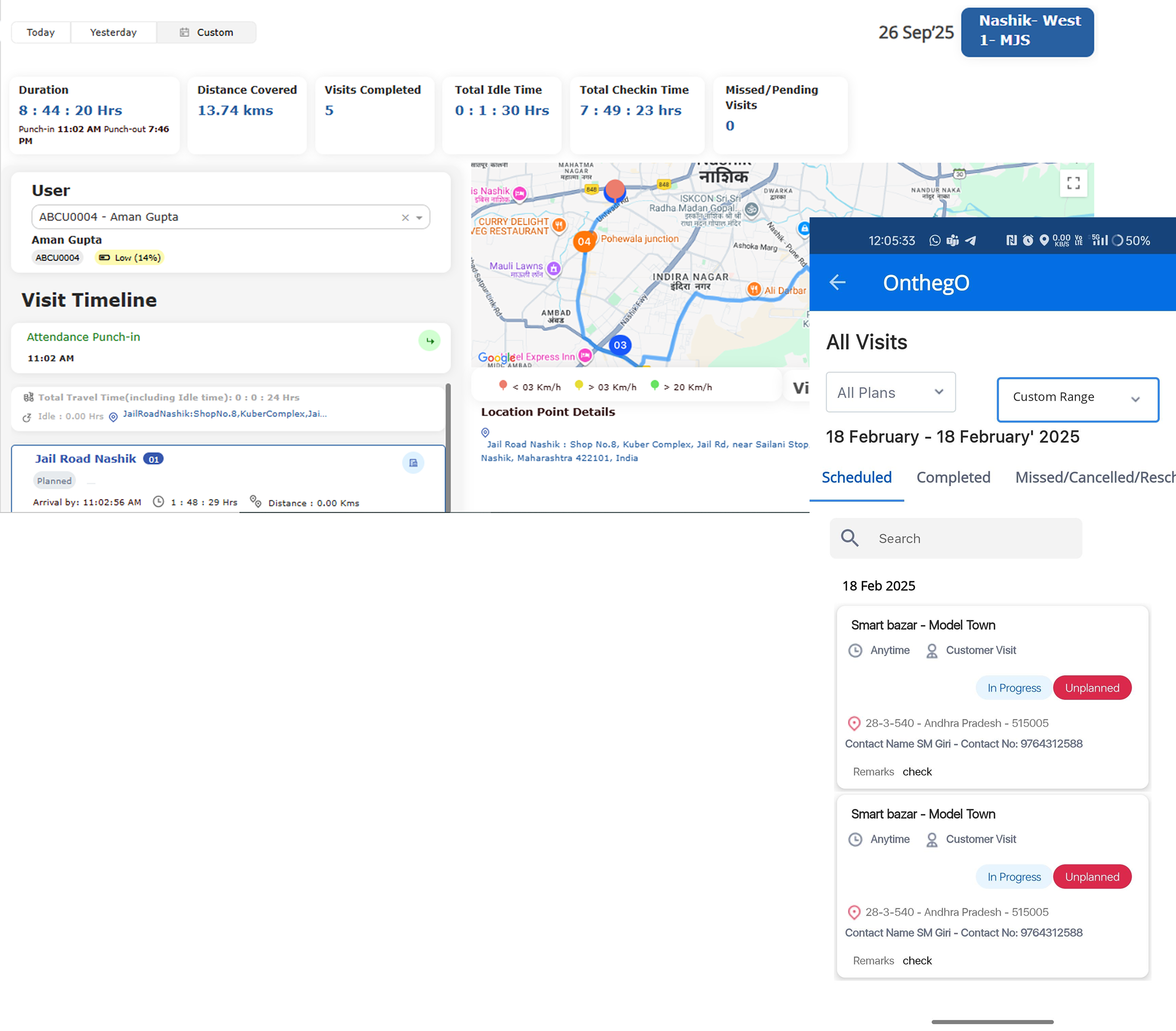Click the green punch-in arrow icon
Image resolution: width=1176 pixels, height=1031 pixels.
coord(429,340)
